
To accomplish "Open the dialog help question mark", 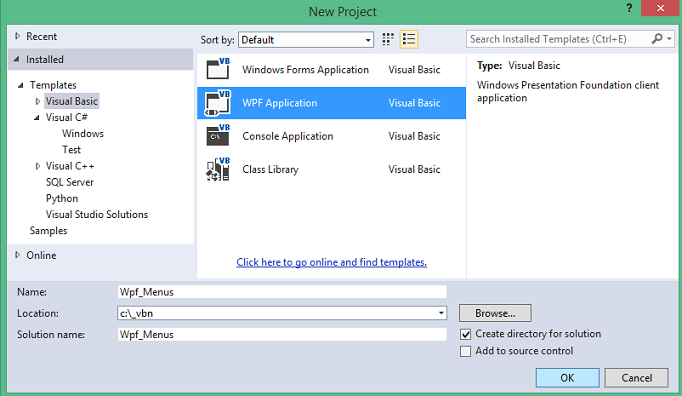I will click(x=629, y=8).
